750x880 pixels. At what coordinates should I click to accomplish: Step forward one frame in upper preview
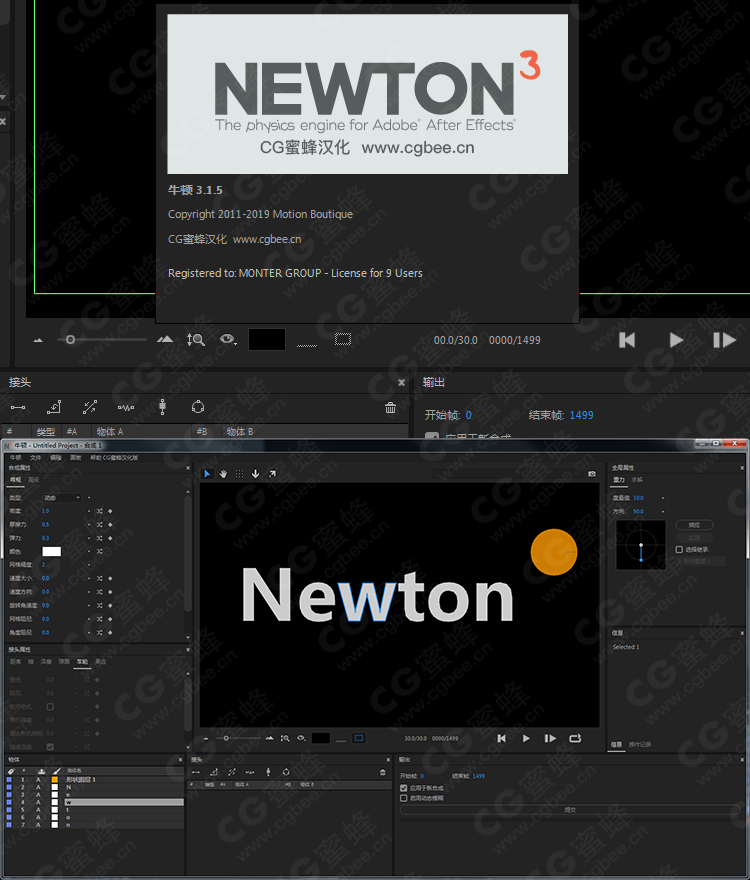724,340
